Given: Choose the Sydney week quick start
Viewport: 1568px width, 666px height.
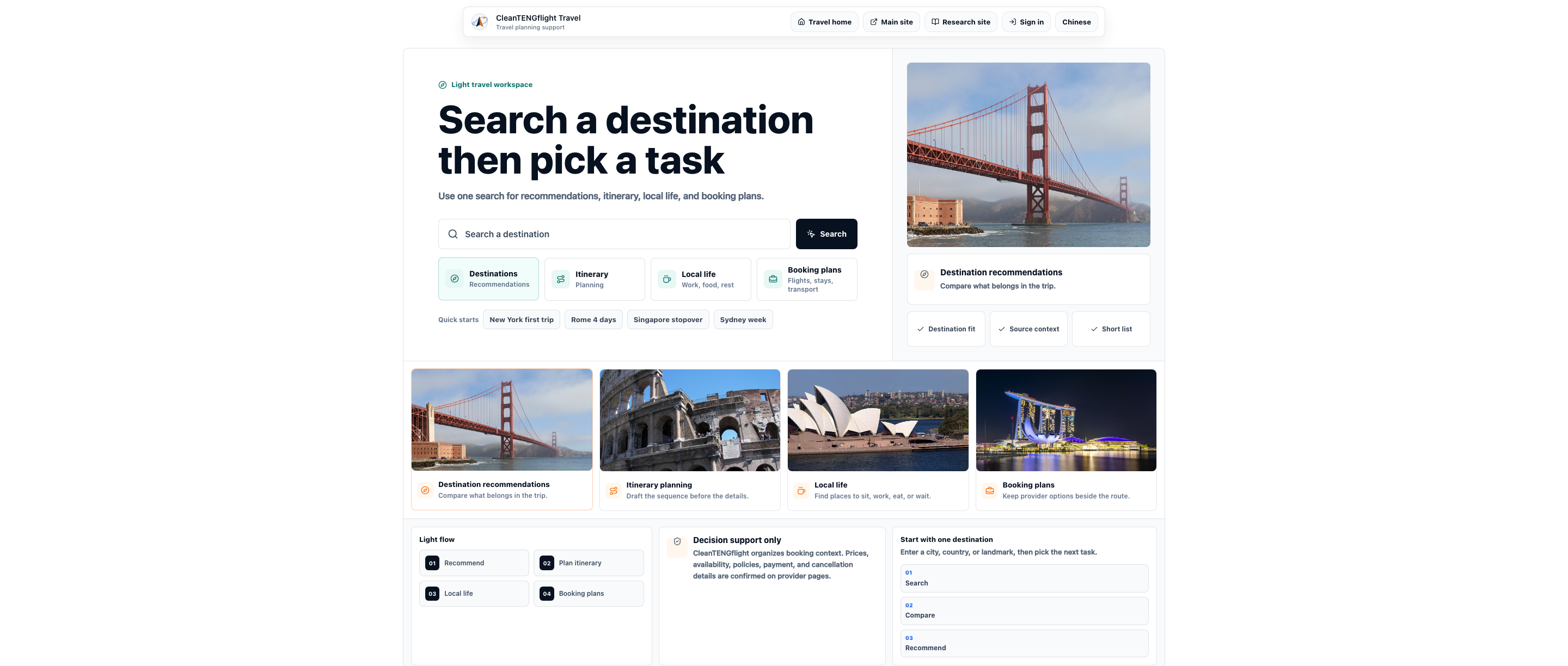Looking at the screenshot, I should pos(743,320).
